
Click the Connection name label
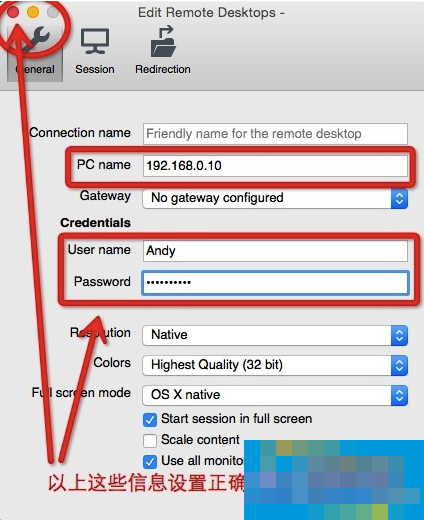click(80, 133)
